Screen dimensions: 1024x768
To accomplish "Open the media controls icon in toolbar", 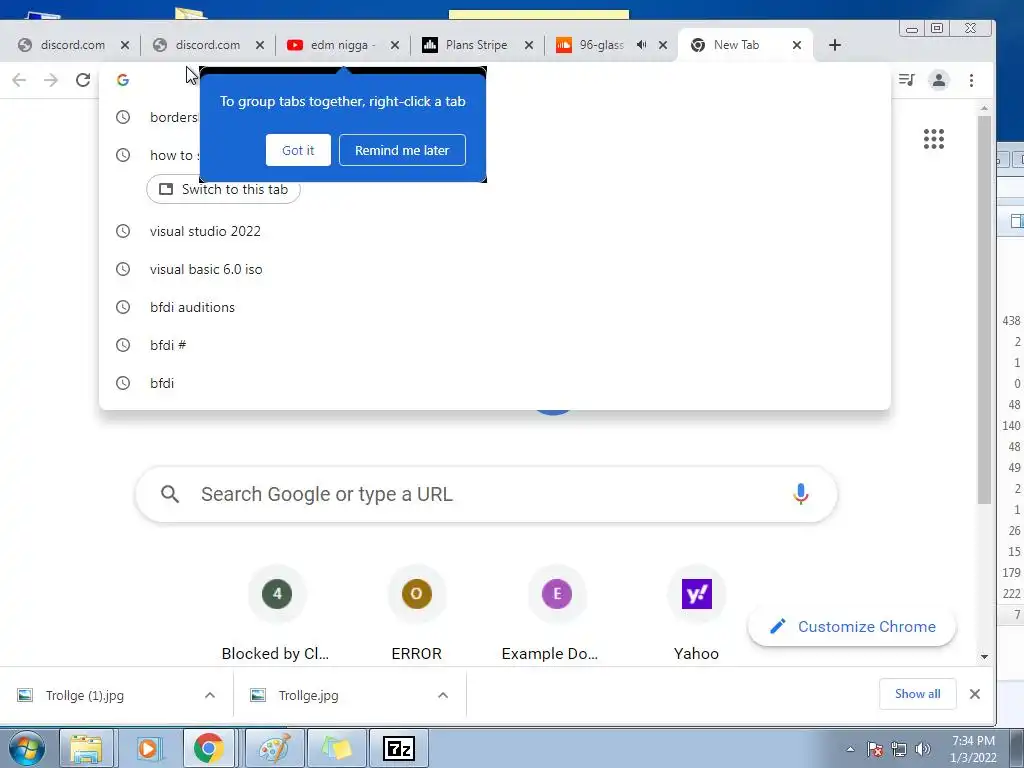I will (906, 80).
